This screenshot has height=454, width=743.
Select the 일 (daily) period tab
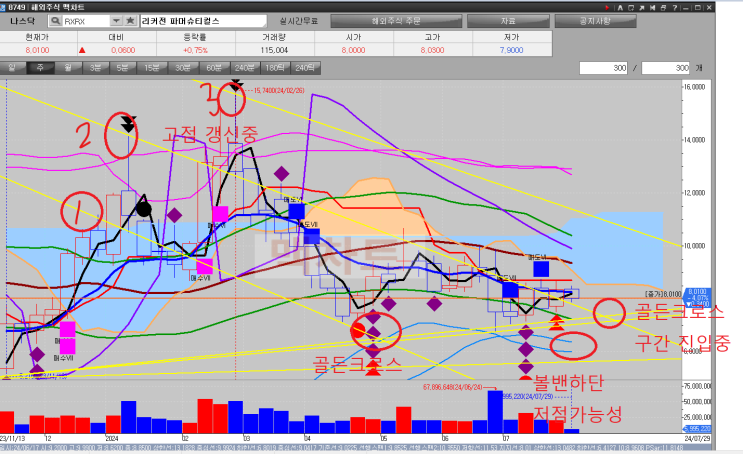click(x=12, y=68)
